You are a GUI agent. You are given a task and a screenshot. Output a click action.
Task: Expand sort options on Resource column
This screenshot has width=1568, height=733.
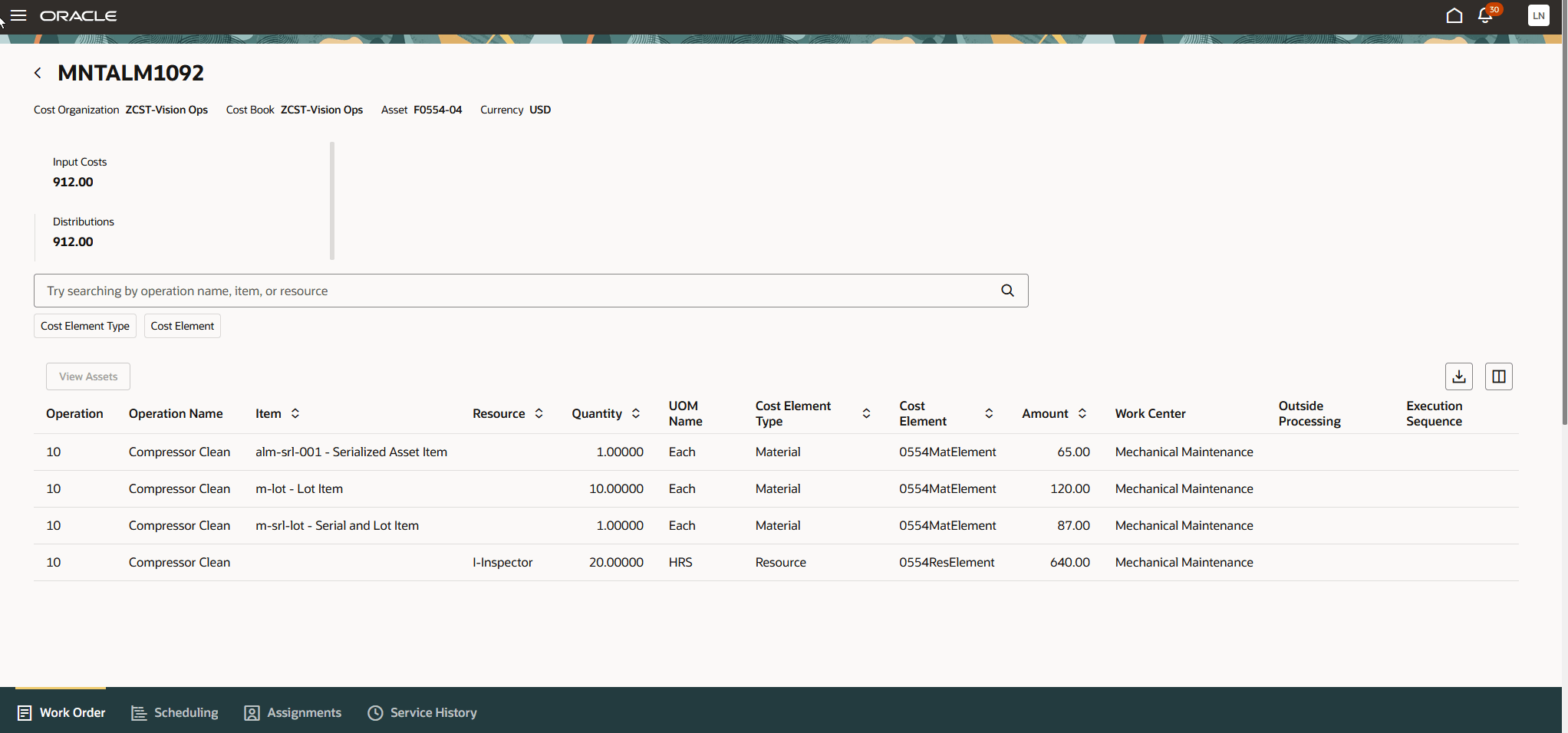coord(540,413)
